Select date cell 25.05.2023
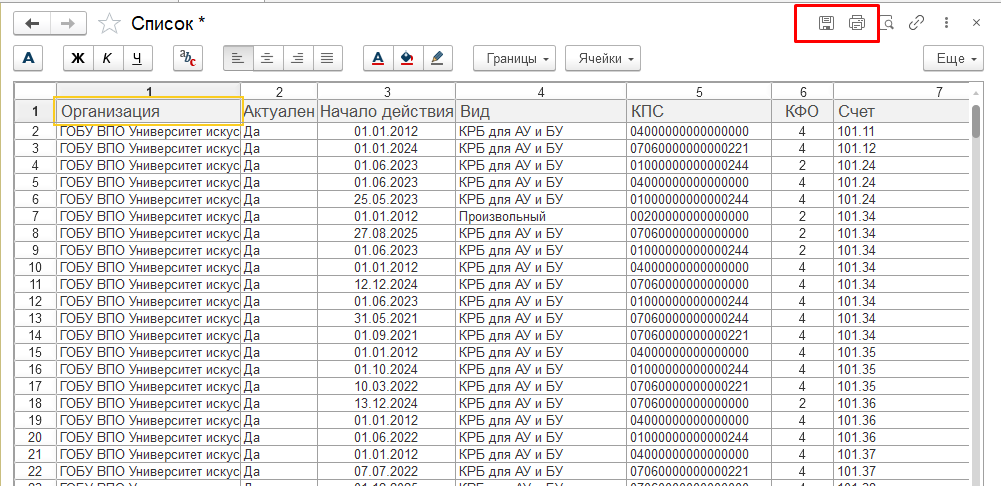The width and height of the screenshot is (1001, 486). (386, 199)
